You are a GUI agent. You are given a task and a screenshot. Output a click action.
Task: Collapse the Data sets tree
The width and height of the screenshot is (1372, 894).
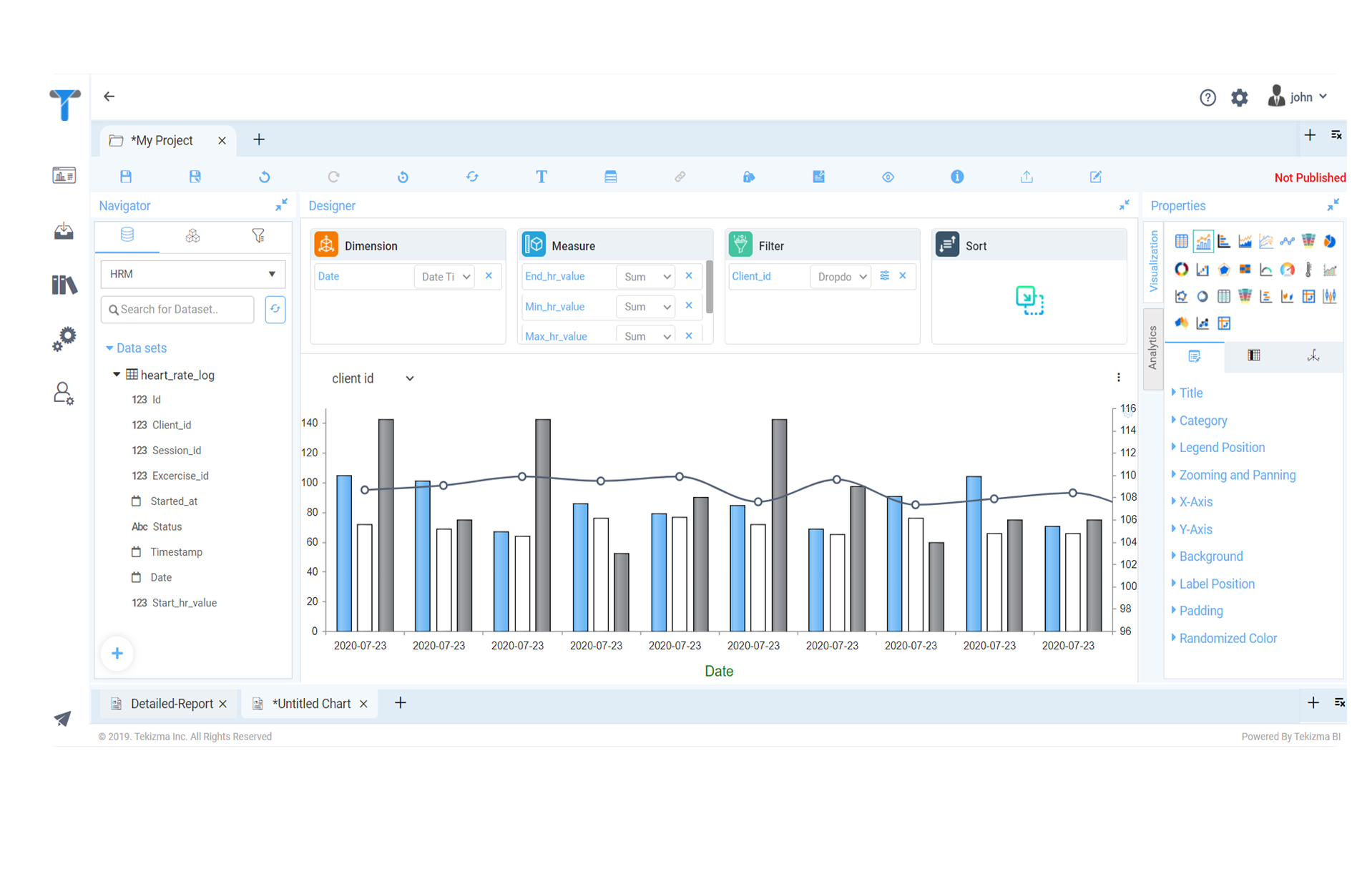click(109, 348)
